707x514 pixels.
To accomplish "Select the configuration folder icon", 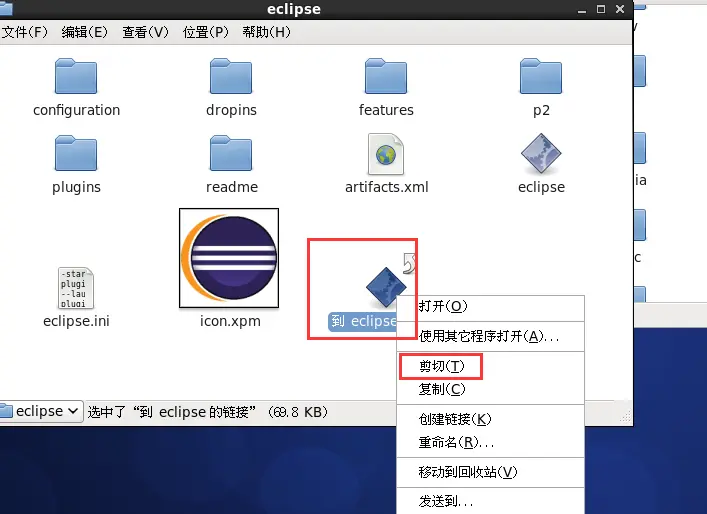I will tap(76, 76).
